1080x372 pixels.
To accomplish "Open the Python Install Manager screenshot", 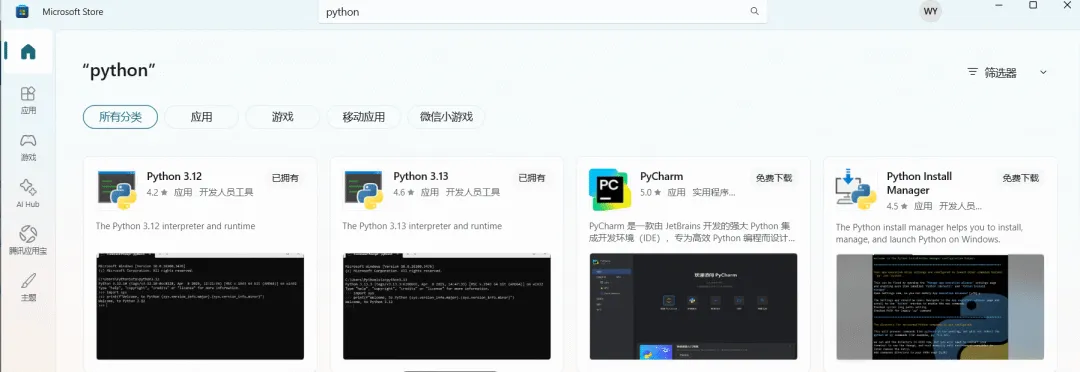I will [940, 307].
